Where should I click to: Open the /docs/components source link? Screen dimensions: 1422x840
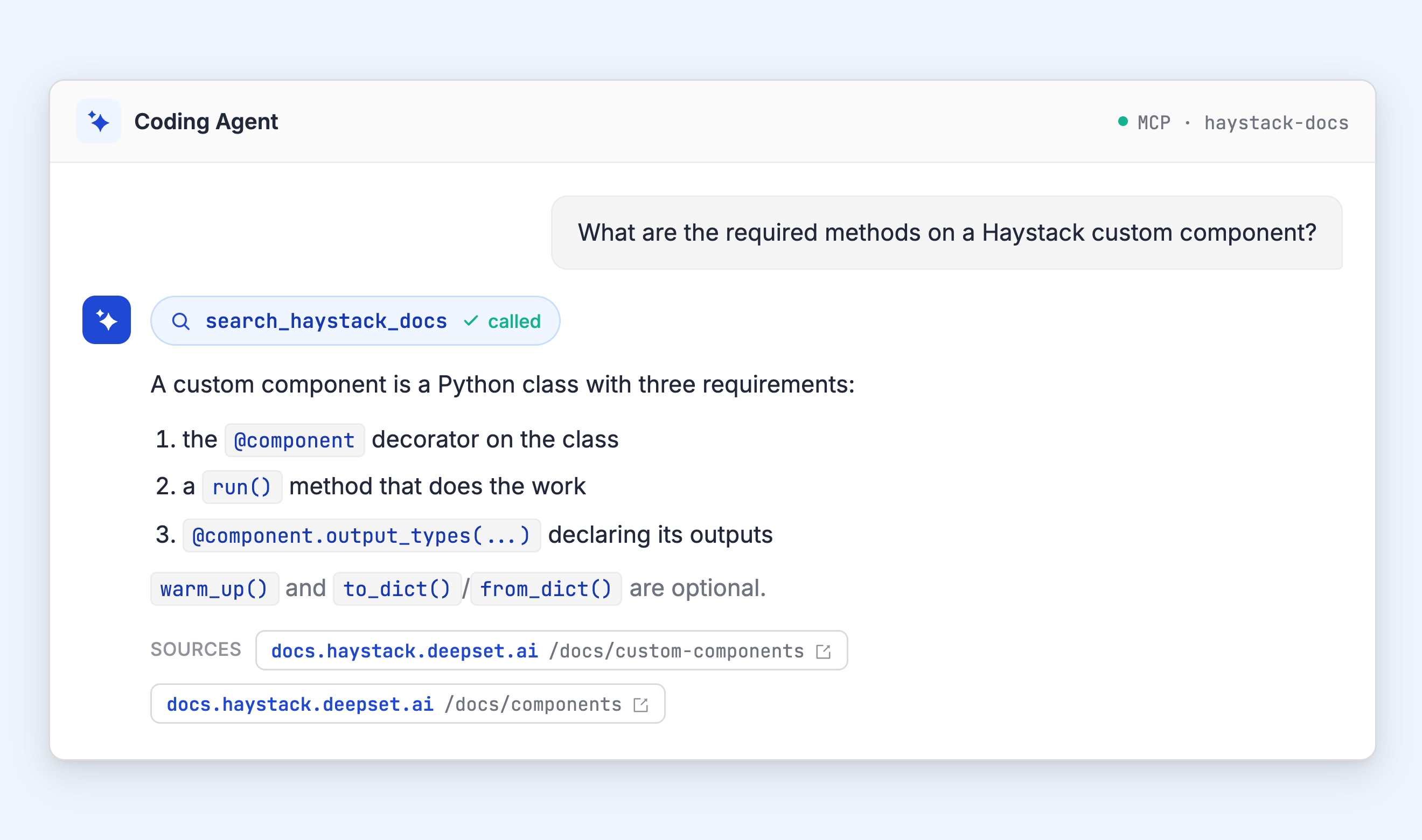[408, 704]
